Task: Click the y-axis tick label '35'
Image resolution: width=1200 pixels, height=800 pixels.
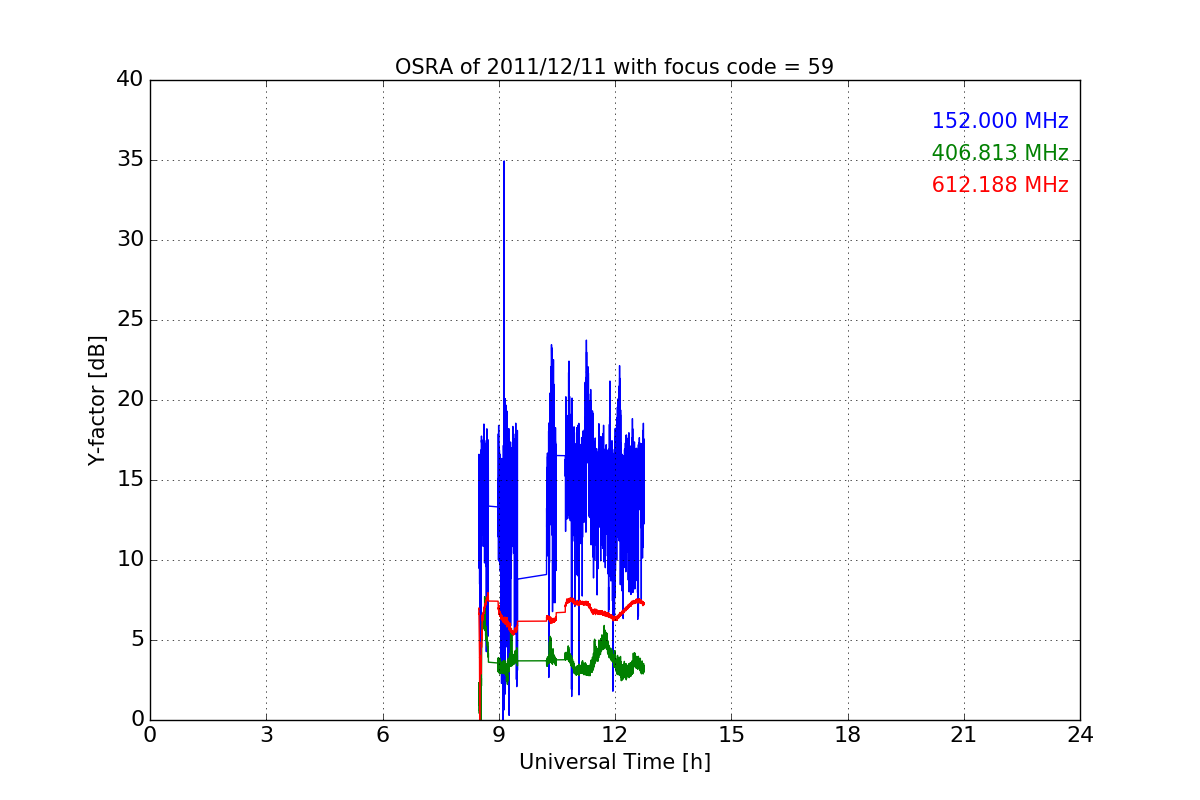Action: click(x=130, y=160)
